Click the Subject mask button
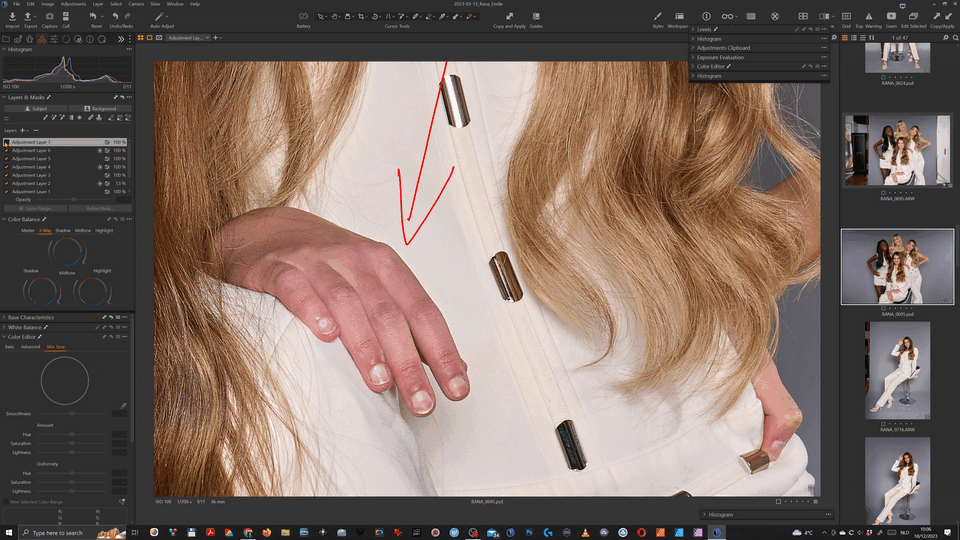The height and width of the screenshot is (540, 960). point(36,108)
